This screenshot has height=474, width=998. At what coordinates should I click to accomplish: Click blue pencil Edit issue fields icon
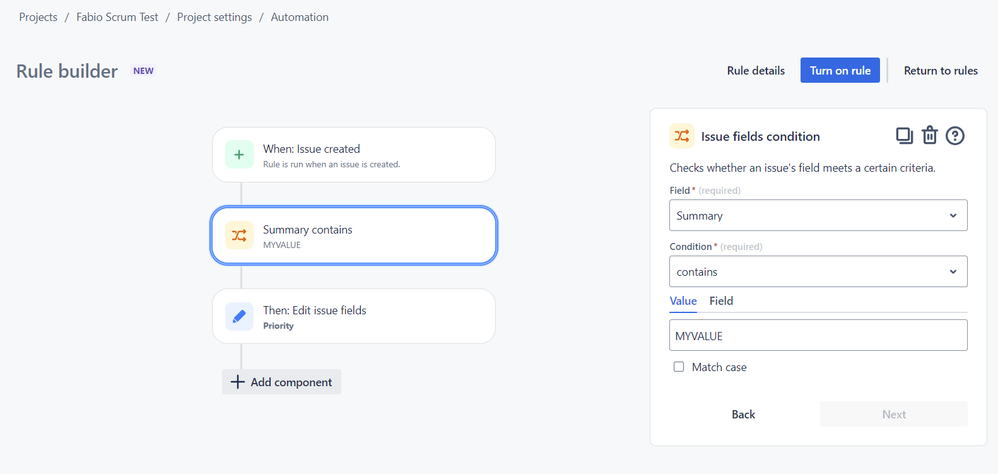pos(239,316)
